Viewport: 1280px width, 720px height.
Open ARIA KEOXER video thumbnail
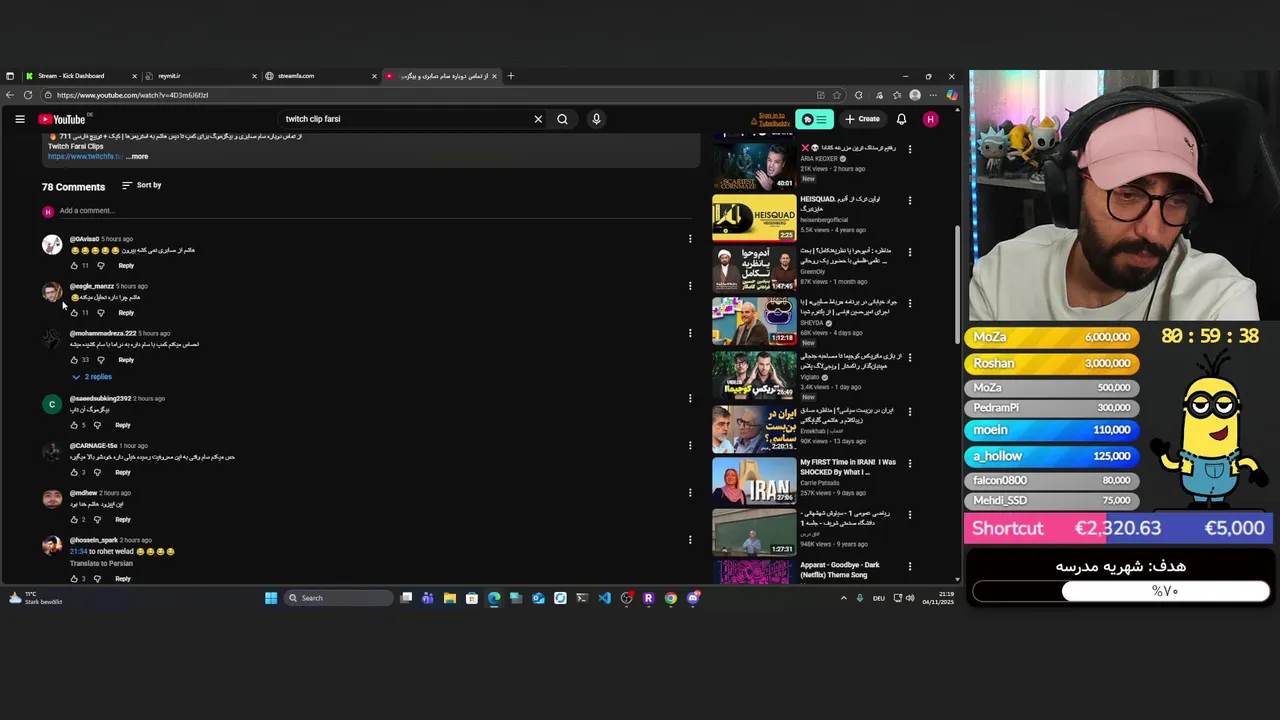click(754, 166)
